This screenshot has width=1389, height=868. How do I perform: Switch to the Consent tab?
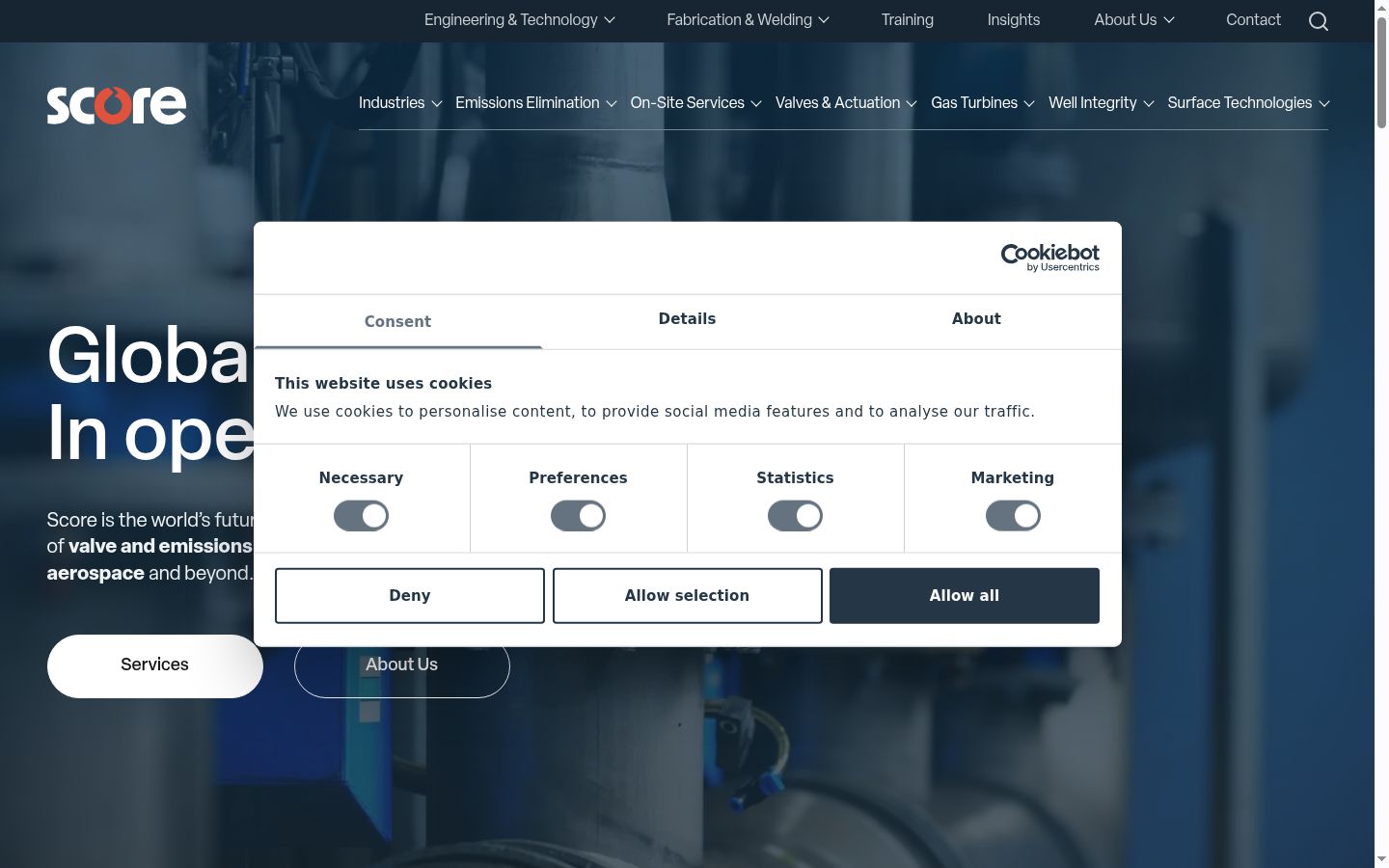(397, 322)
